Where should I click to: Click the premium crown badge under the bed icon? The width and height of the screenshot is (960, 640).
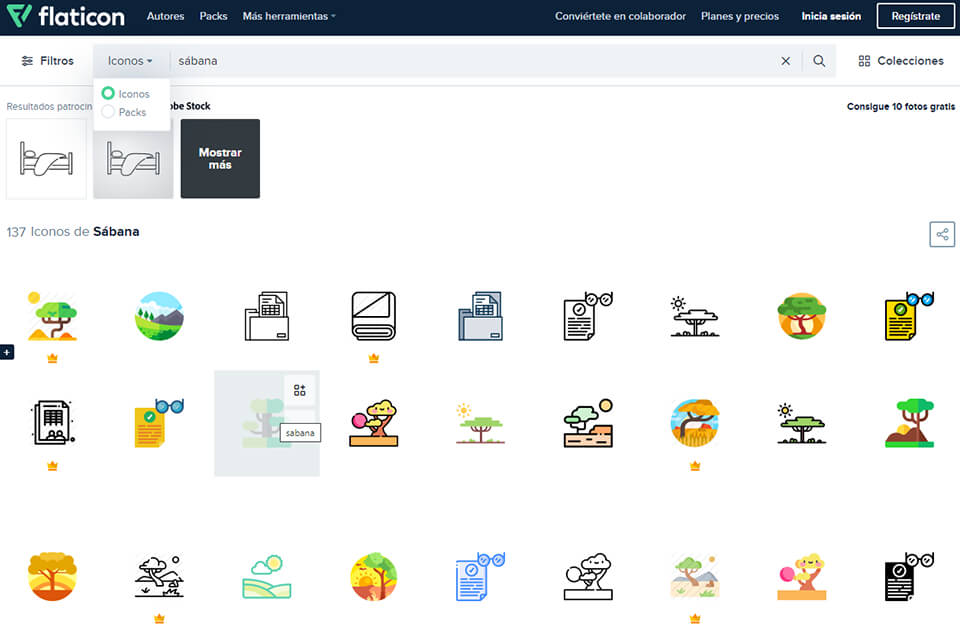(373, 357)
